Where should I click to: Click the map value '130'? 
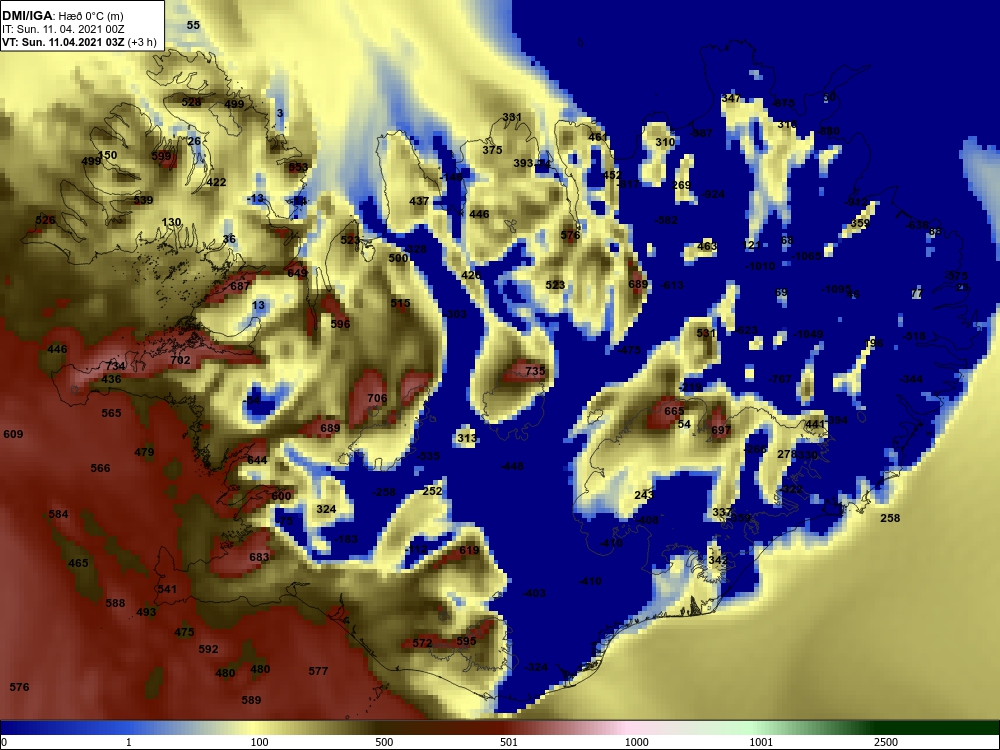pyautogui.click(x=171, y=222)
